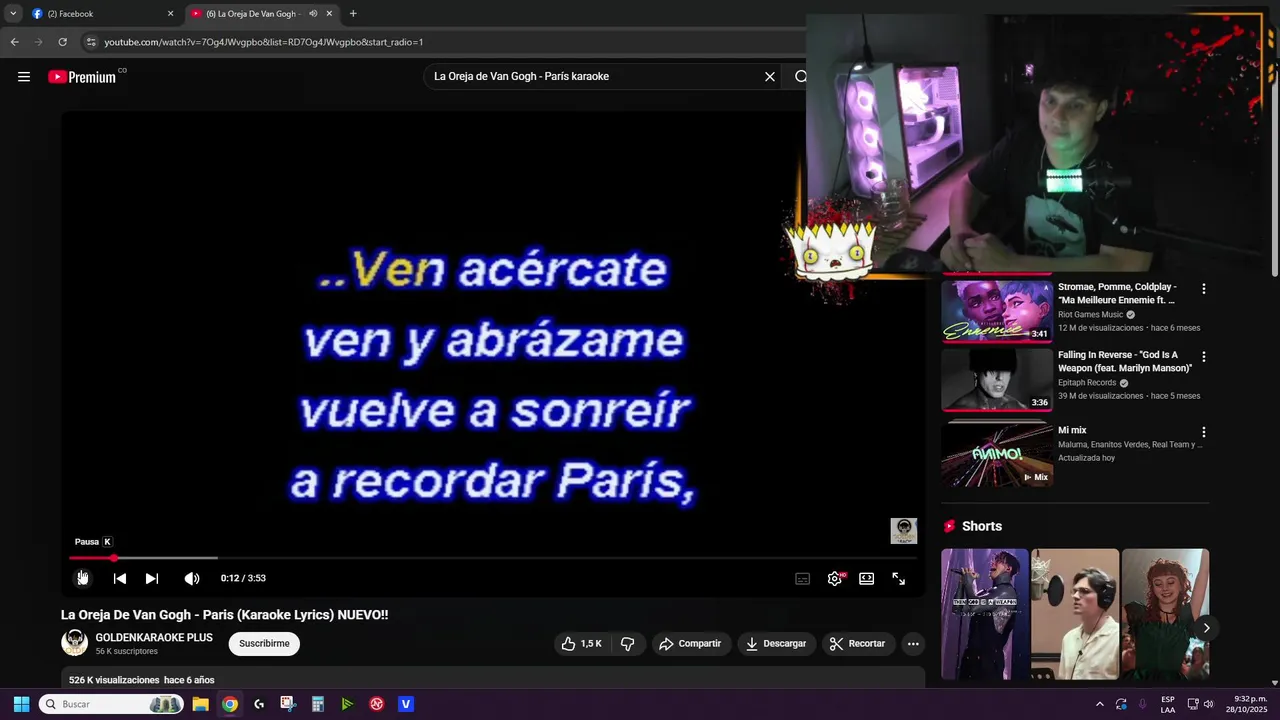Skip to next video in playlist

coord(152,578)
